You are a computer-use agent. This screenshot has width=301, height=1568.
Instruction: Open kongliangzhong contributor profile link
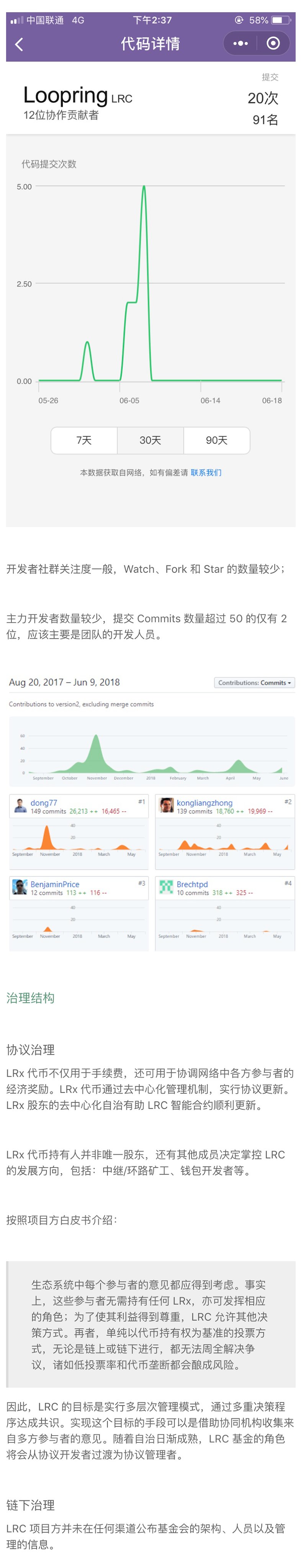pyautogui.click(x=204, y=803)
